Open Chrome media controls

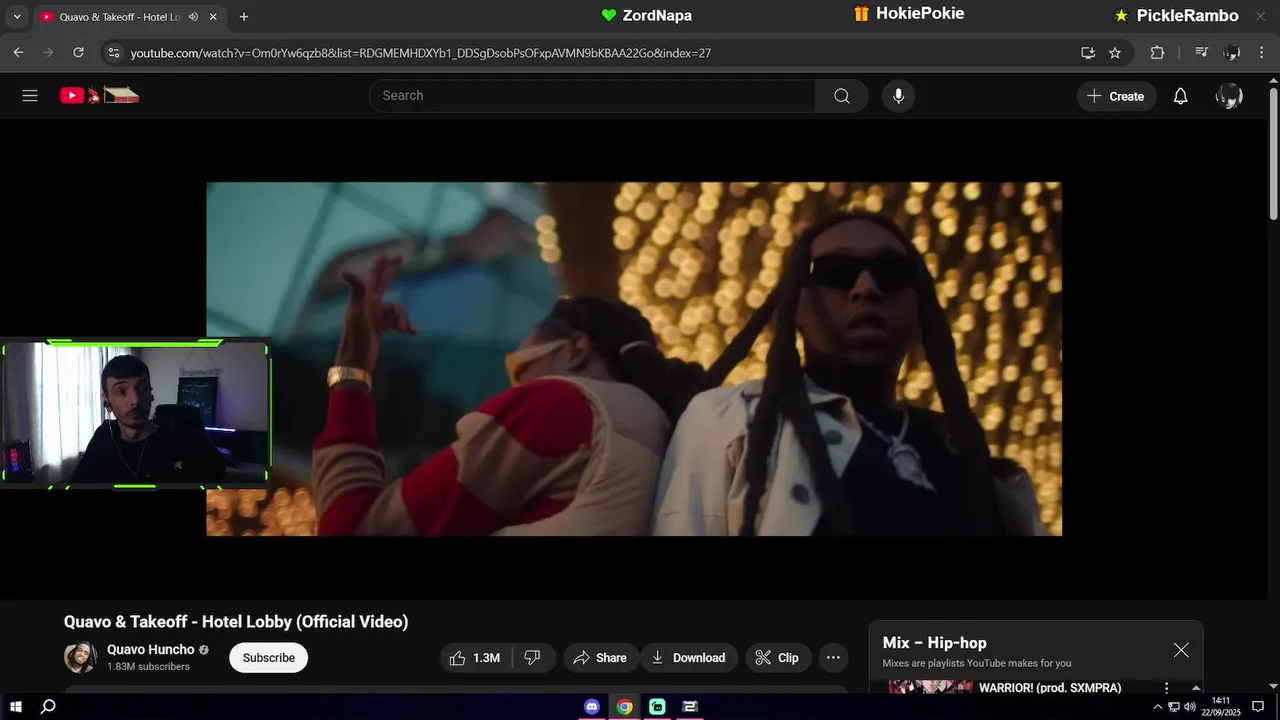coord(1202,52)
